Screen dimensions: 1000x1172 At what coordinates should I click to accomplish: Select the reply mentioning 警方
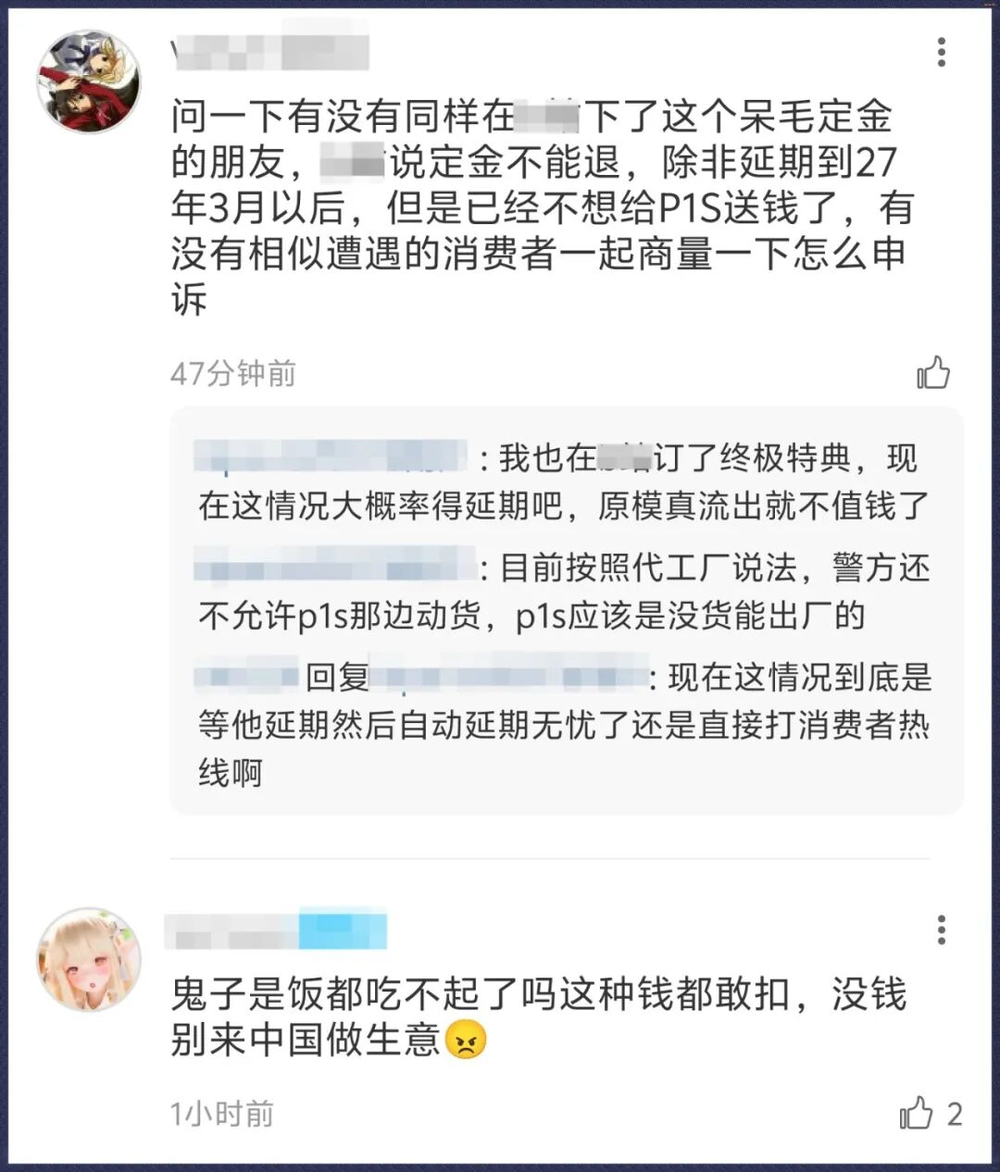click(564, 591)
